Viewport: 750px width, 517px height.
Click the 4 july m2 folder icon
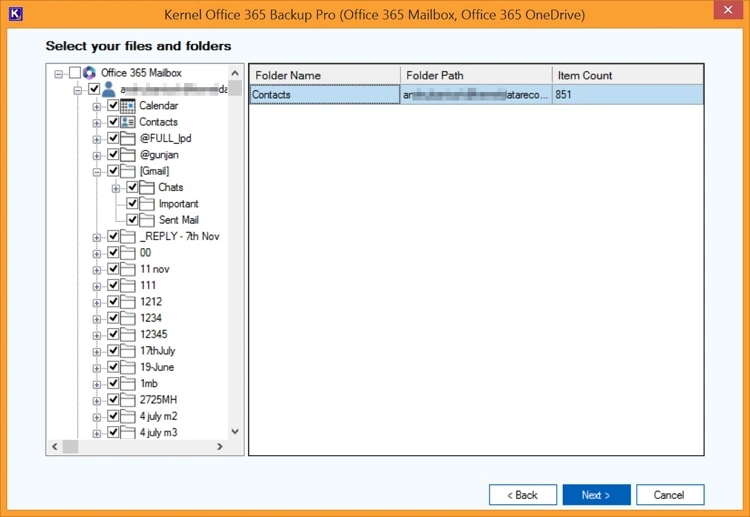128,416
